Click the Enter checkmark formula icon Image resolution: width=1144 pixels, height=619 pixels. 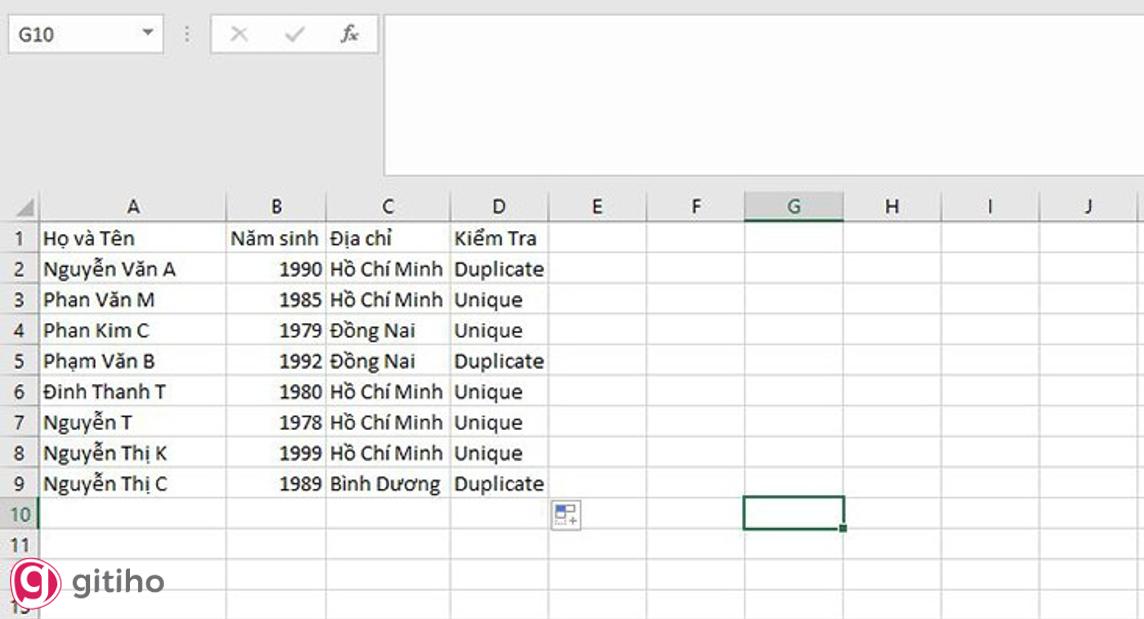click(x=294, y=34)
